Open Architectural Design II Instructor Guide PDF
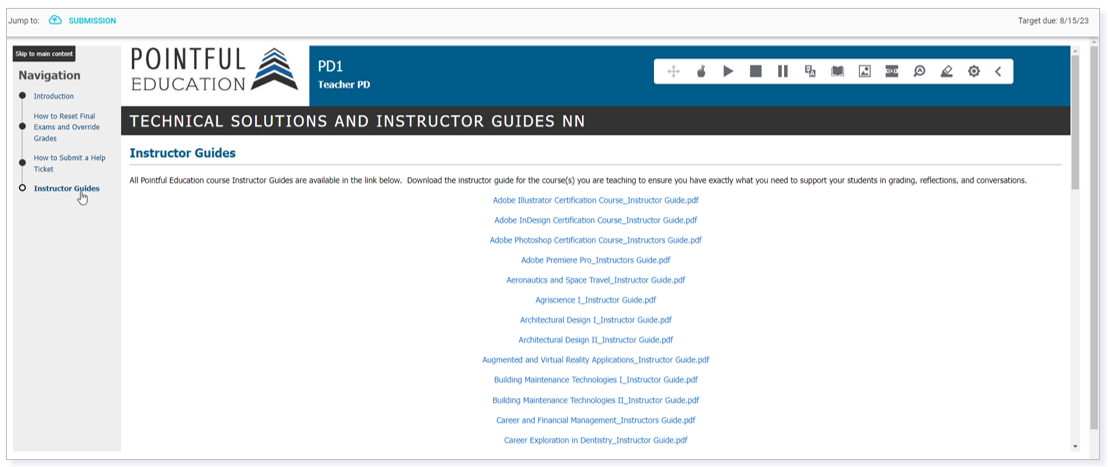The height and width of the screenshot is (467, 1108). pos(596,340)
